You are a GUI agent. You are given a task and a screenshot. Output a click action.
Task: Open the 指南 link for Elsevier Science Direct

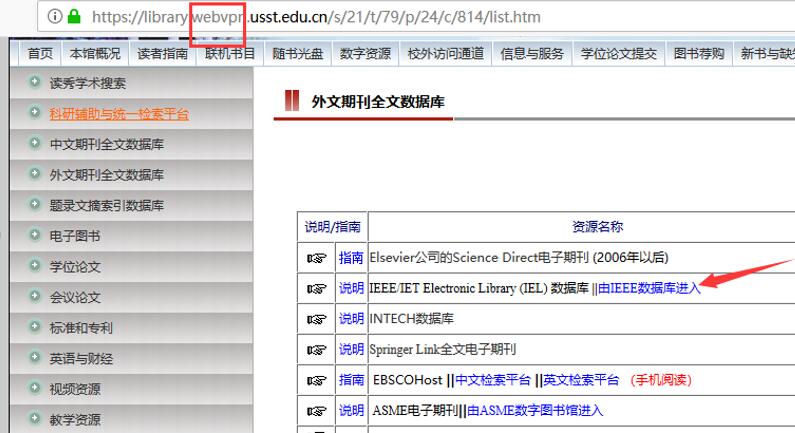(351, 257)
